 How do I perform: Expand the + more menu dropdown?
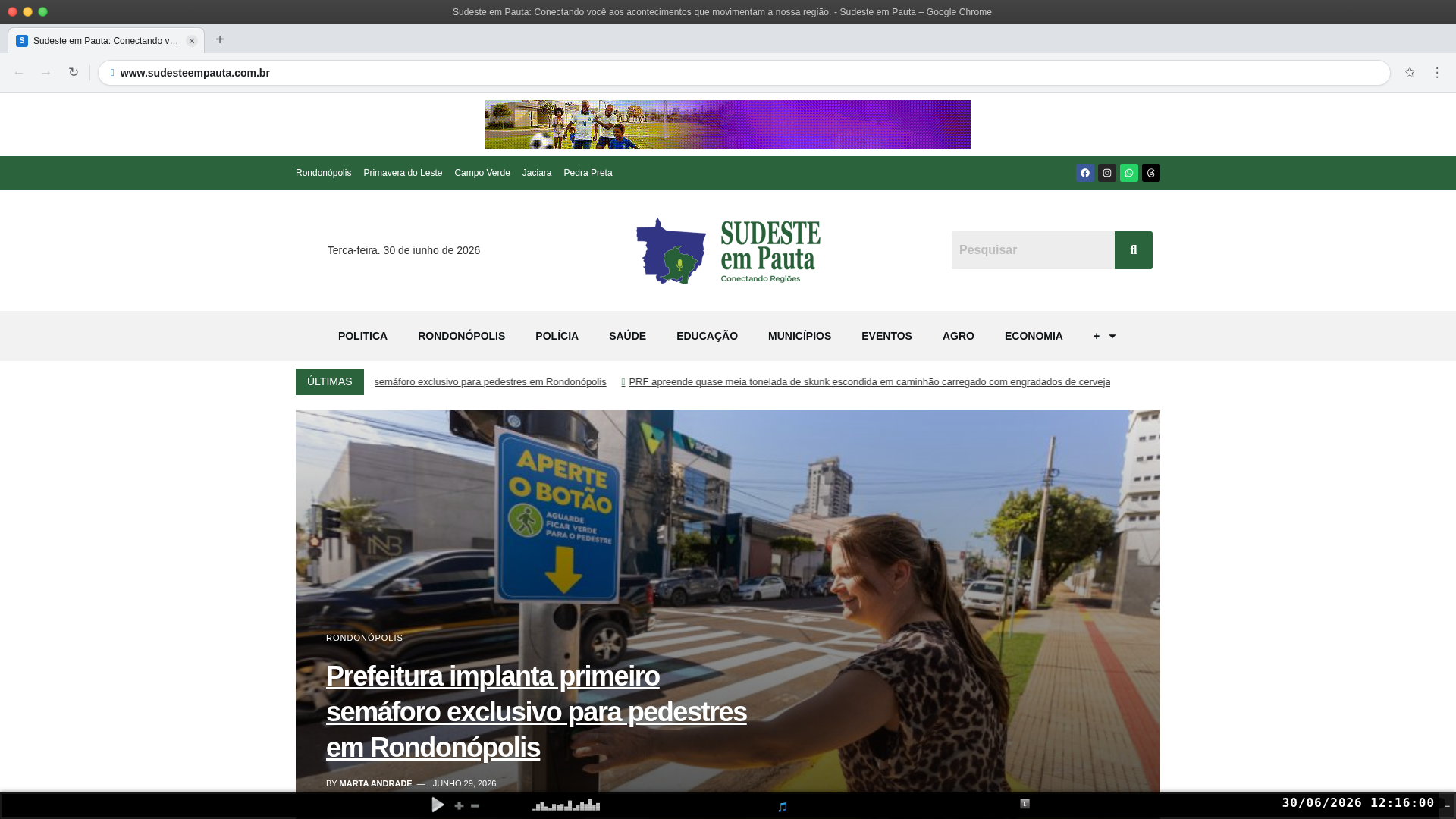(x=1104, y=336)
